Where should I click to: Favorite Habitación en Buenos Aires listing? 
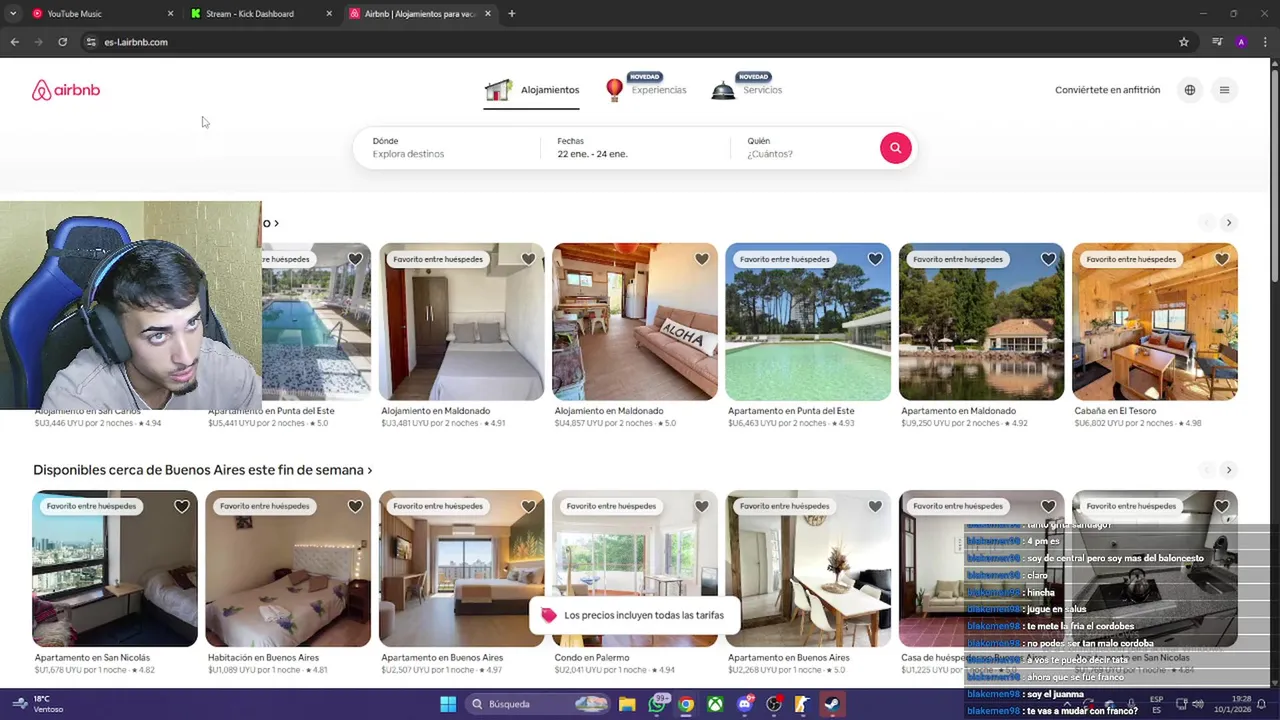pyautogui.click(x=355, y=506)
